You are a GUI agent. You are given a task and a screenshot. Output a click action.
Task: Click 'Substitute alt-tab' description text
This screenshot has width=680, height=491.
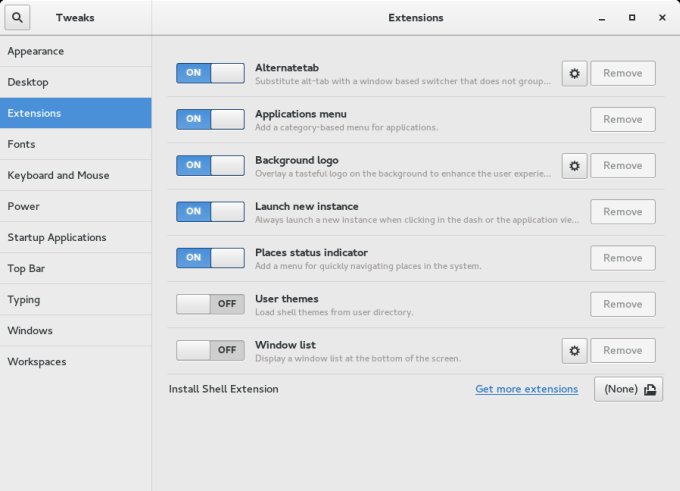403,81
